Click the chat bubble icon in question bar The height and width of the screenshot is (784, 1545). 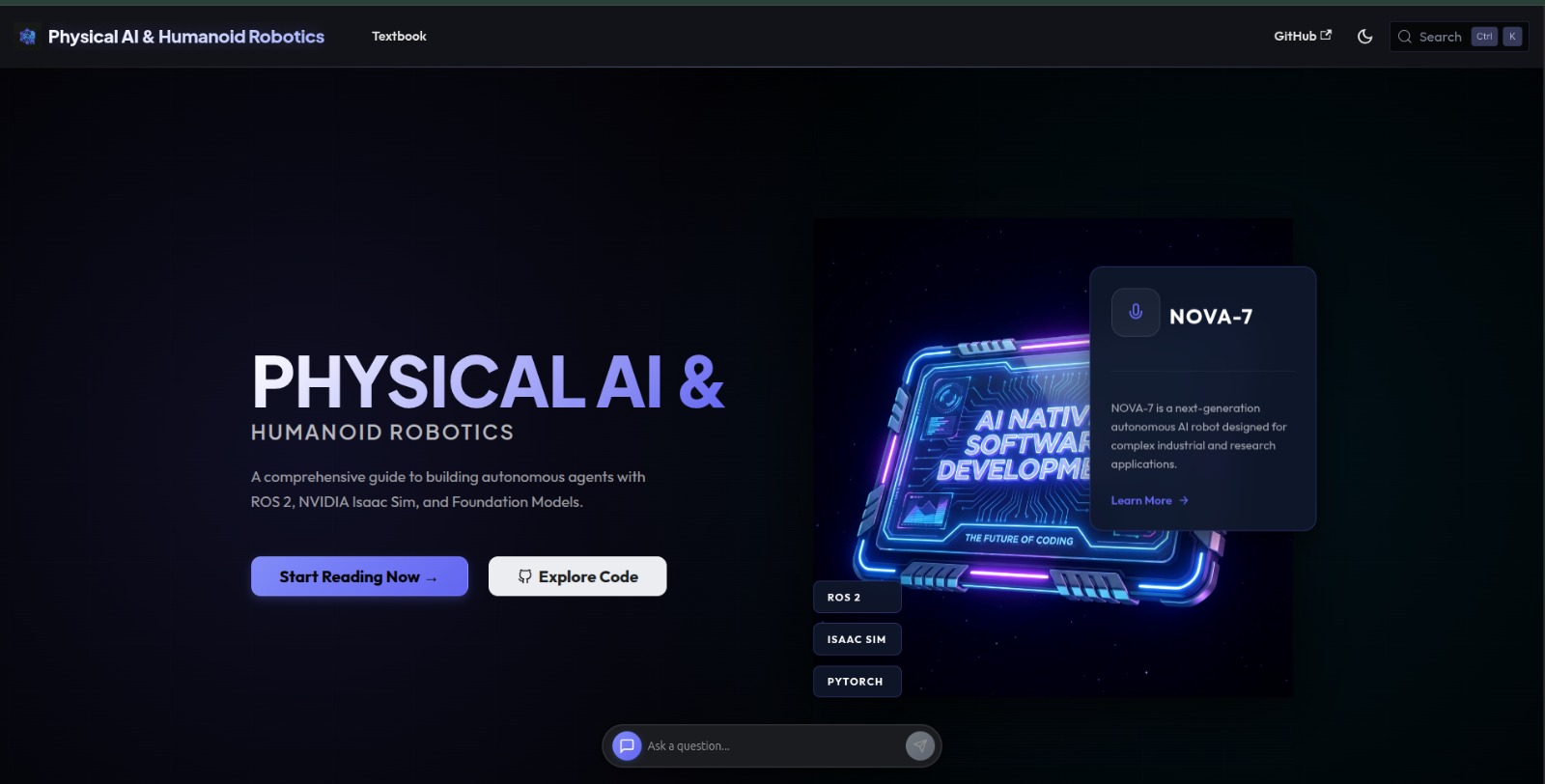pyautogui.click(x=627, y=745)
